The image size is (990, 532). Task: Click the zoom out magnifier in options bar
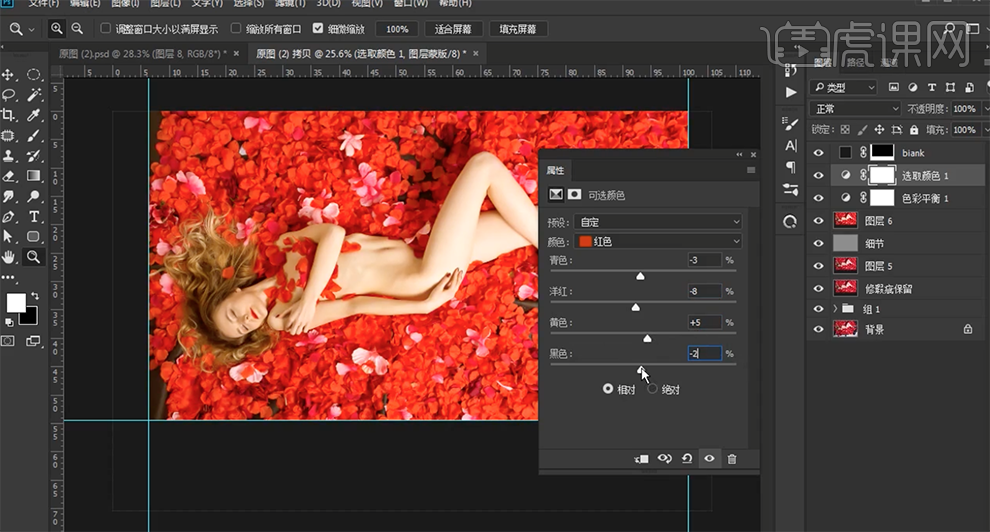76,29
